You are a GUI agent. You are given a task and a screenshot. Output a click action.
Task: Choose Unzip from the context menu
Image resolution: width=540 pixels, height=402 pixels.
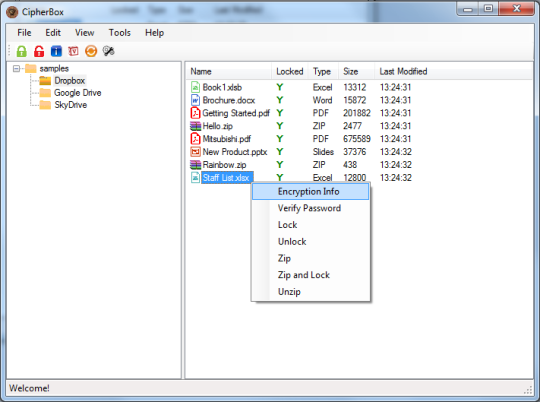coord(311,292)
